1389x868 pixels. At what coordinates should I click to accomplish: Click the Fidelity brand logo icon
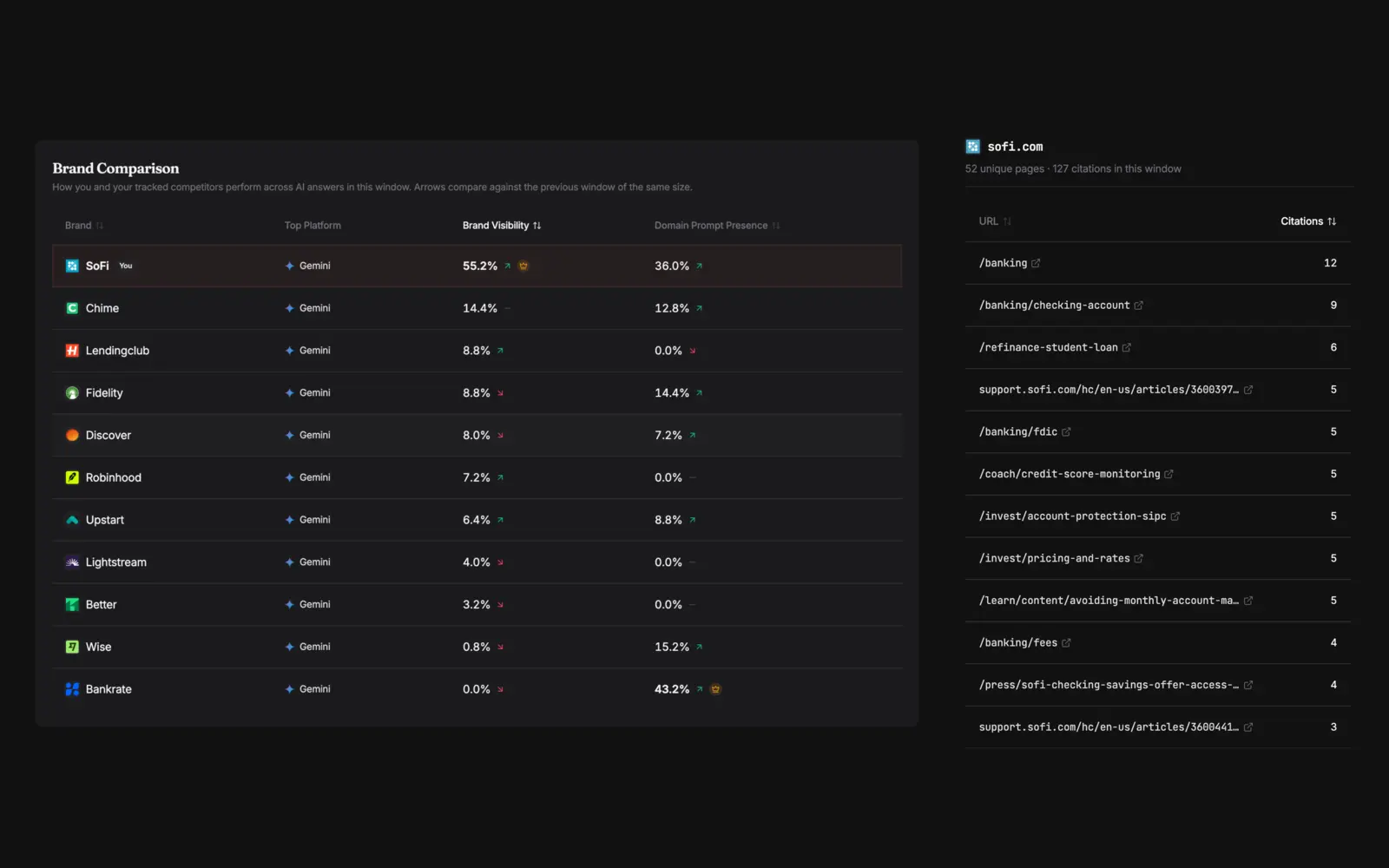point(72,393)
